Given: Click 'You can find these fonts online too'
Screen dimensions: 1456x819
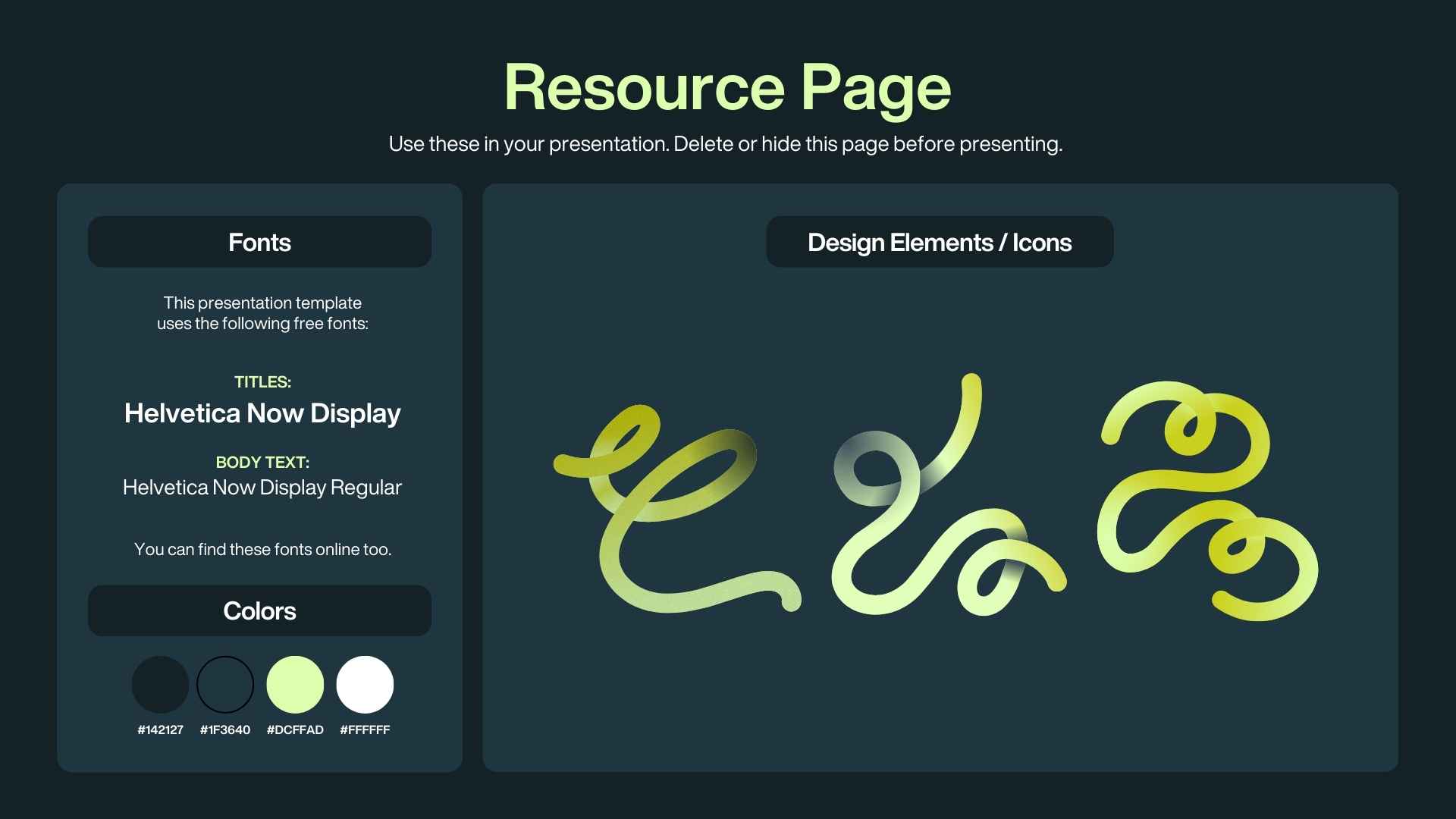Looking at the screenshot, I should pos(262,550).
